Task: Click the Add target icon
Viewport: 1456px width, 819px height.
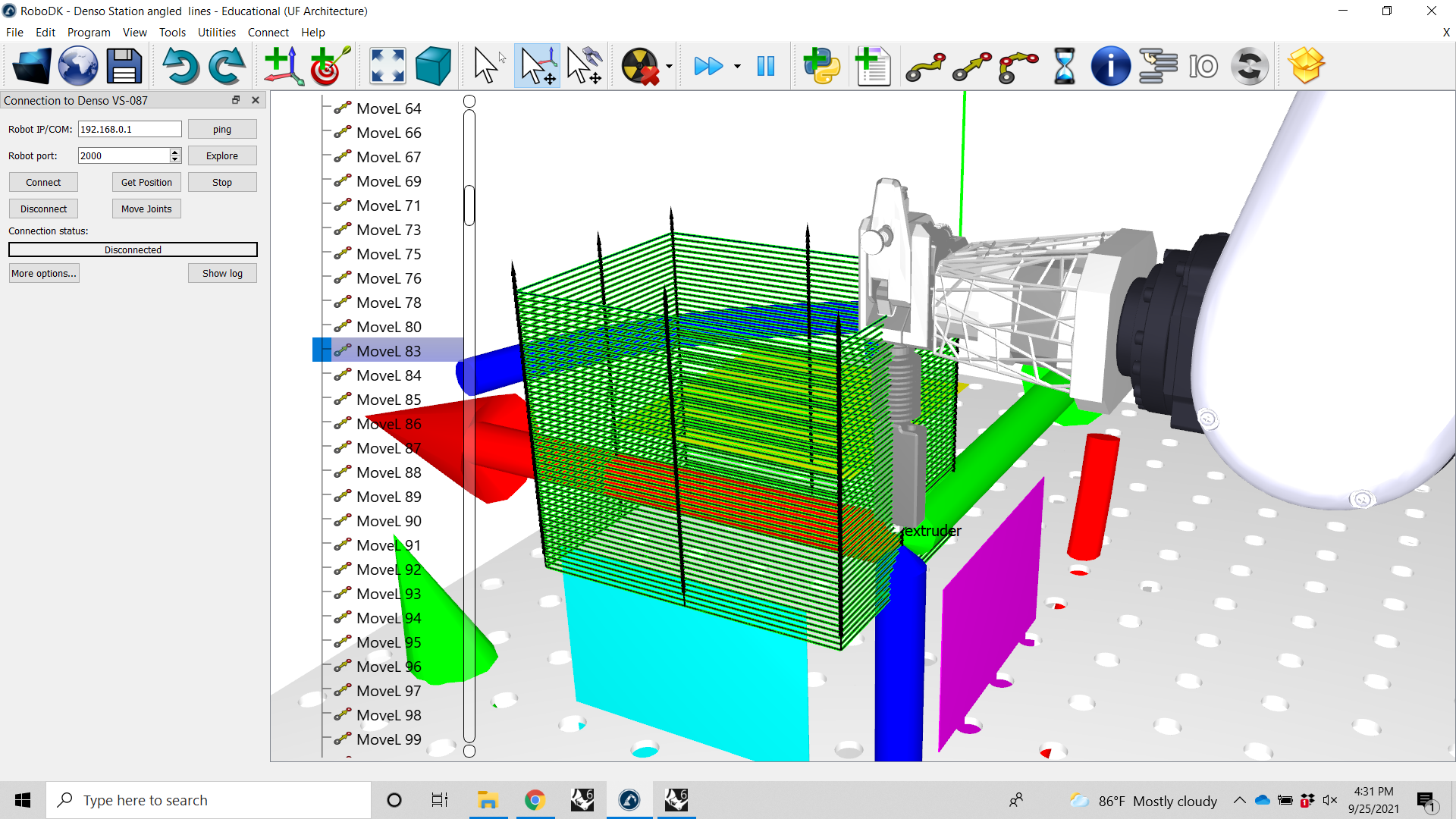Action: [x=329, y=66]
